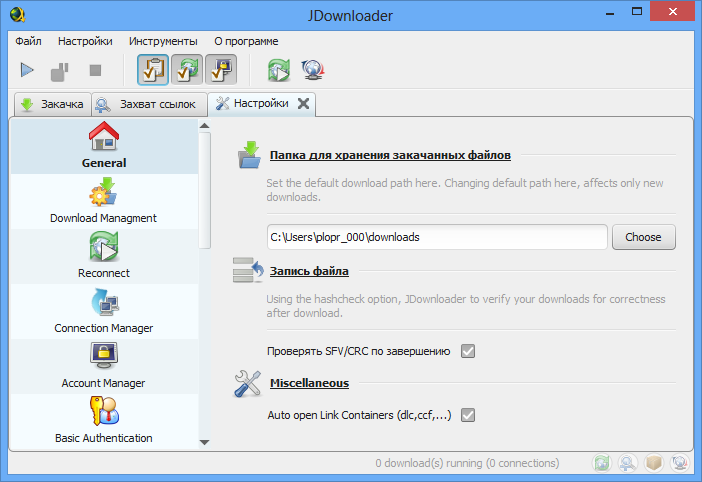The height and width of the screenshot is (482, 702).
Task: Click the settings sidebar scrollbar thumb
Action: coord(205,190)
